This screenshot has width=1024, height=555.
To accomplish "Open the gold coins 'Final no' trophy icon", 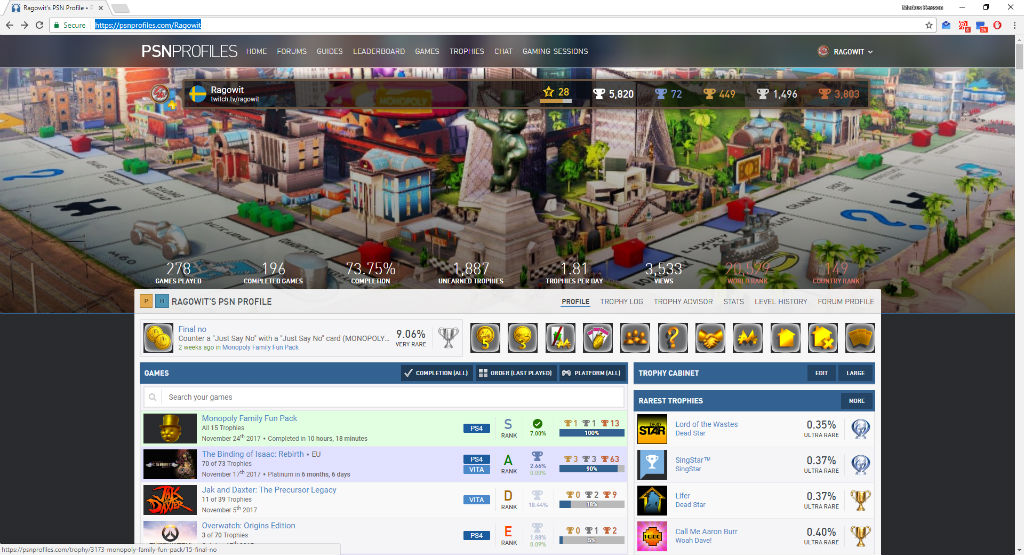I will 158,338.
